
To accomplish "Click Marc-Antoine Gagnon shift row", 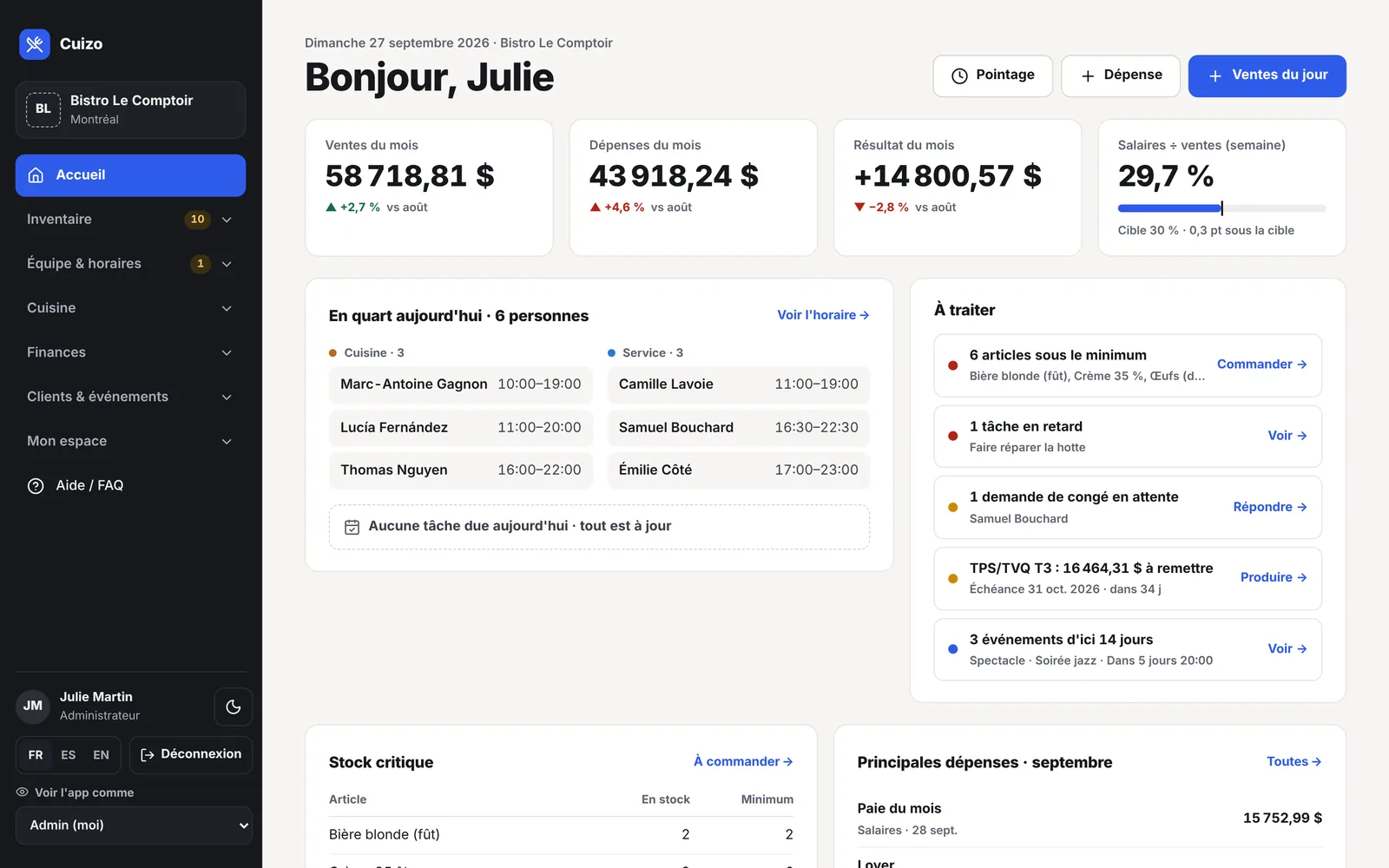I will coord(461,385).
